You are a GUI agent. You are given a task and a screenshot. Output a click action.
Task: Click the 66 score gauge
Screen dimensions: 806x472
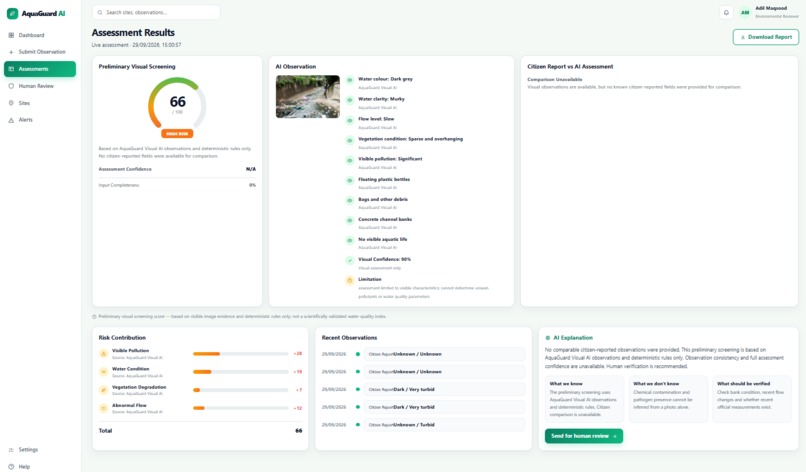[x=177, y=103]
